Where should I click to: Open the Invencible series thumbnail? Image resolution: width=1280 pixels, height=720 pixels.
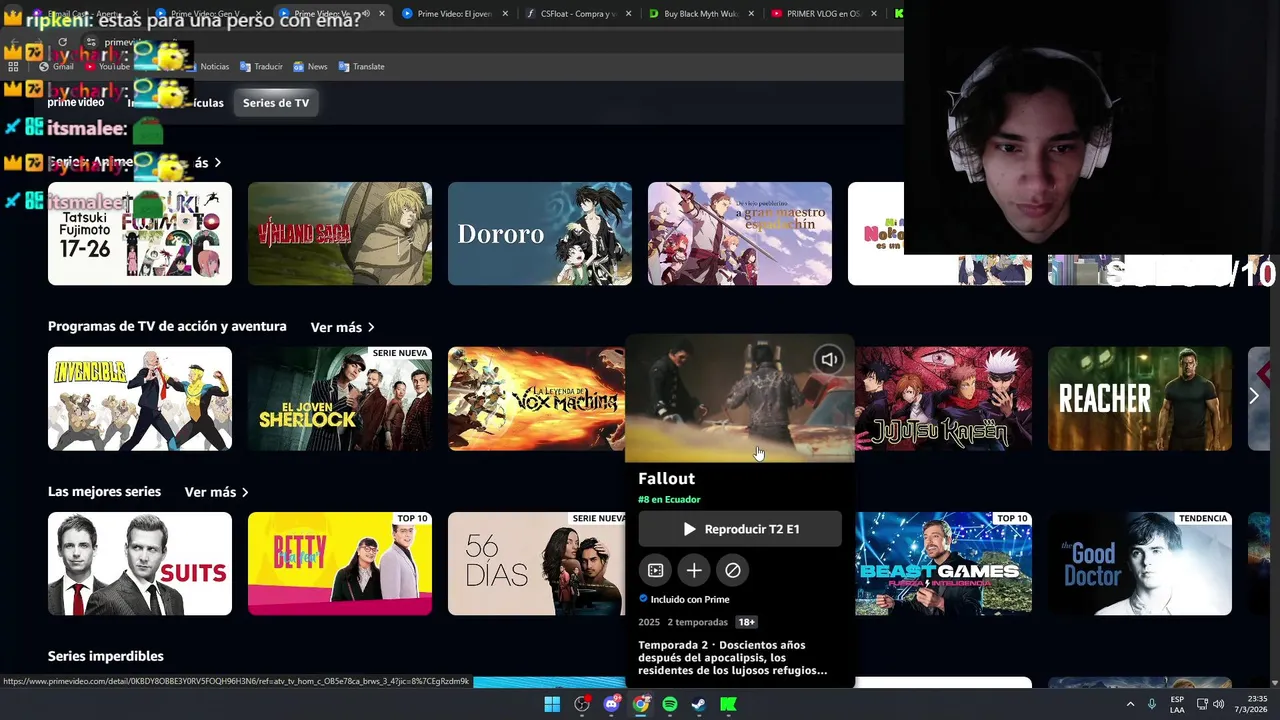[x=140, y=399]
